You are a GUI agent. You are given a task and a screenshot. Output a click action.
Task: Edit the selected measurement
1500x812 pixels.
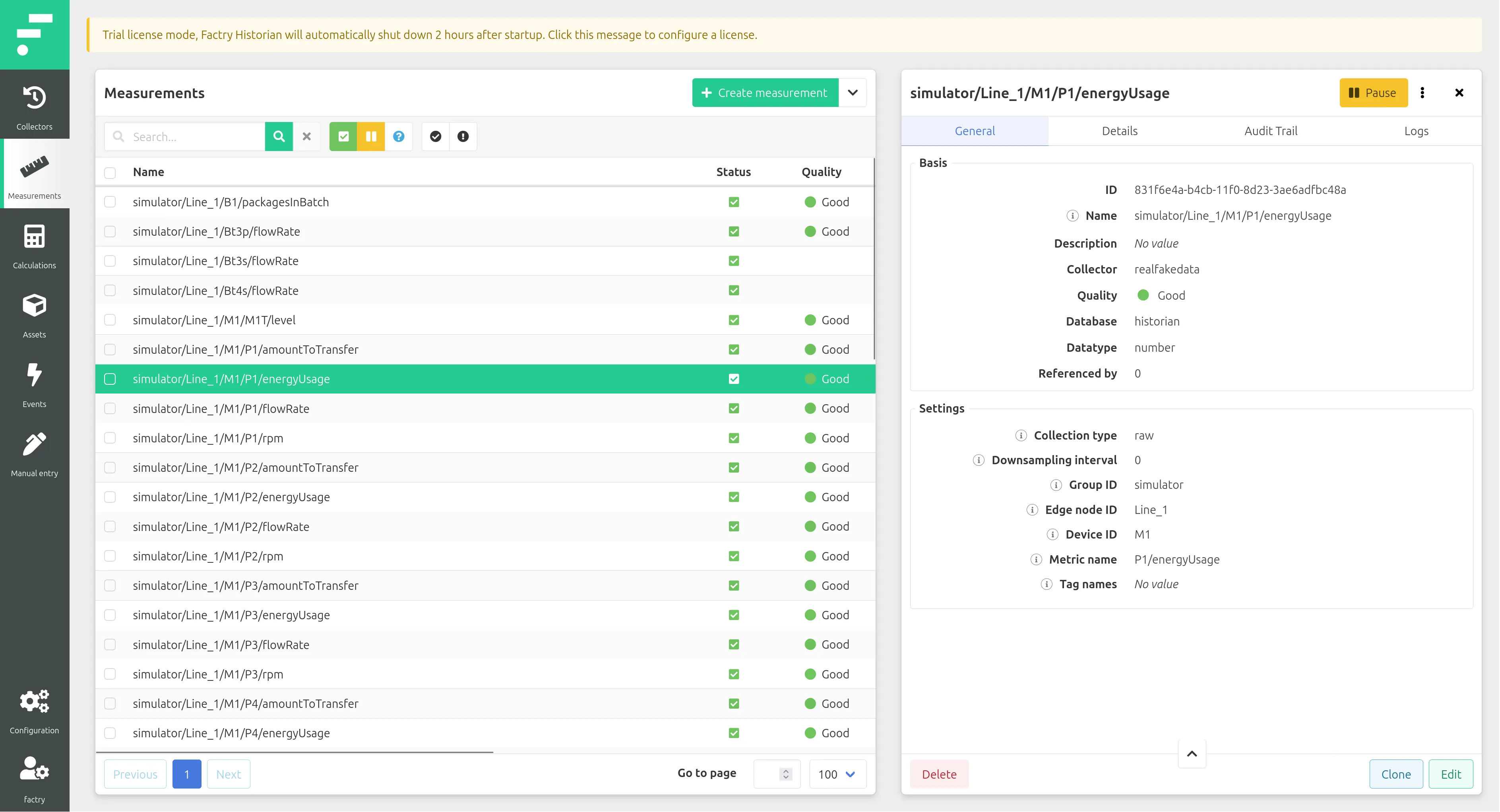[1450, 774]
